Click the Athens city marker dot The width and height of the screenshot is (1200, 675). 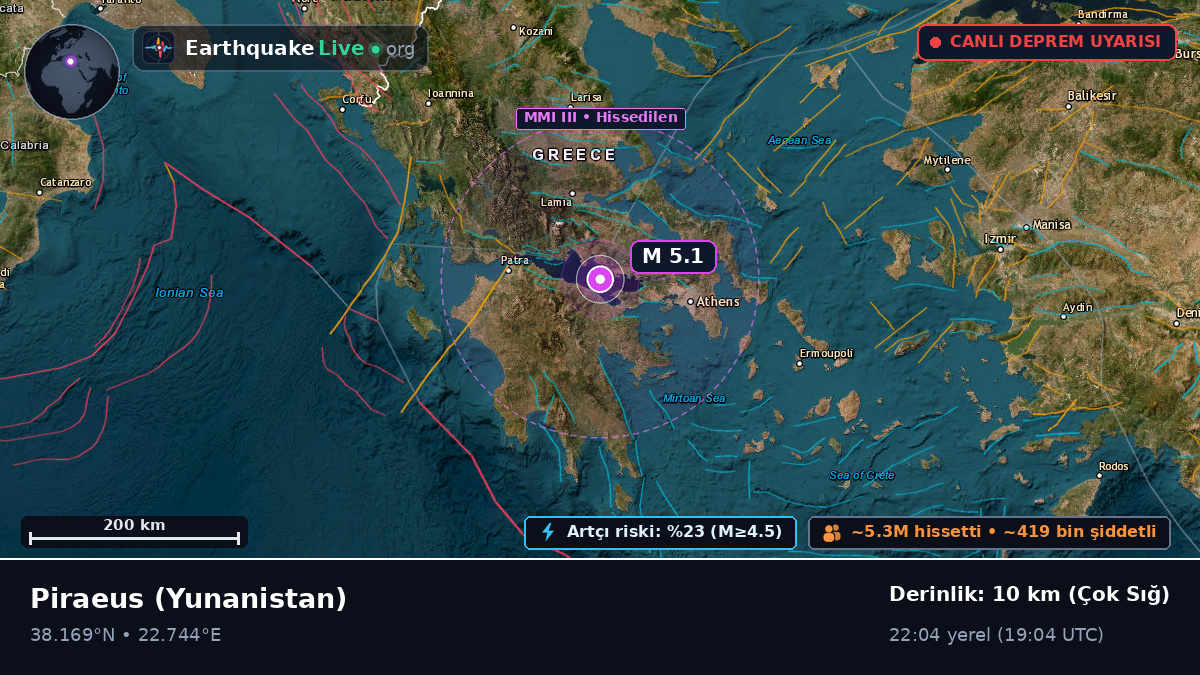point(690,301)
